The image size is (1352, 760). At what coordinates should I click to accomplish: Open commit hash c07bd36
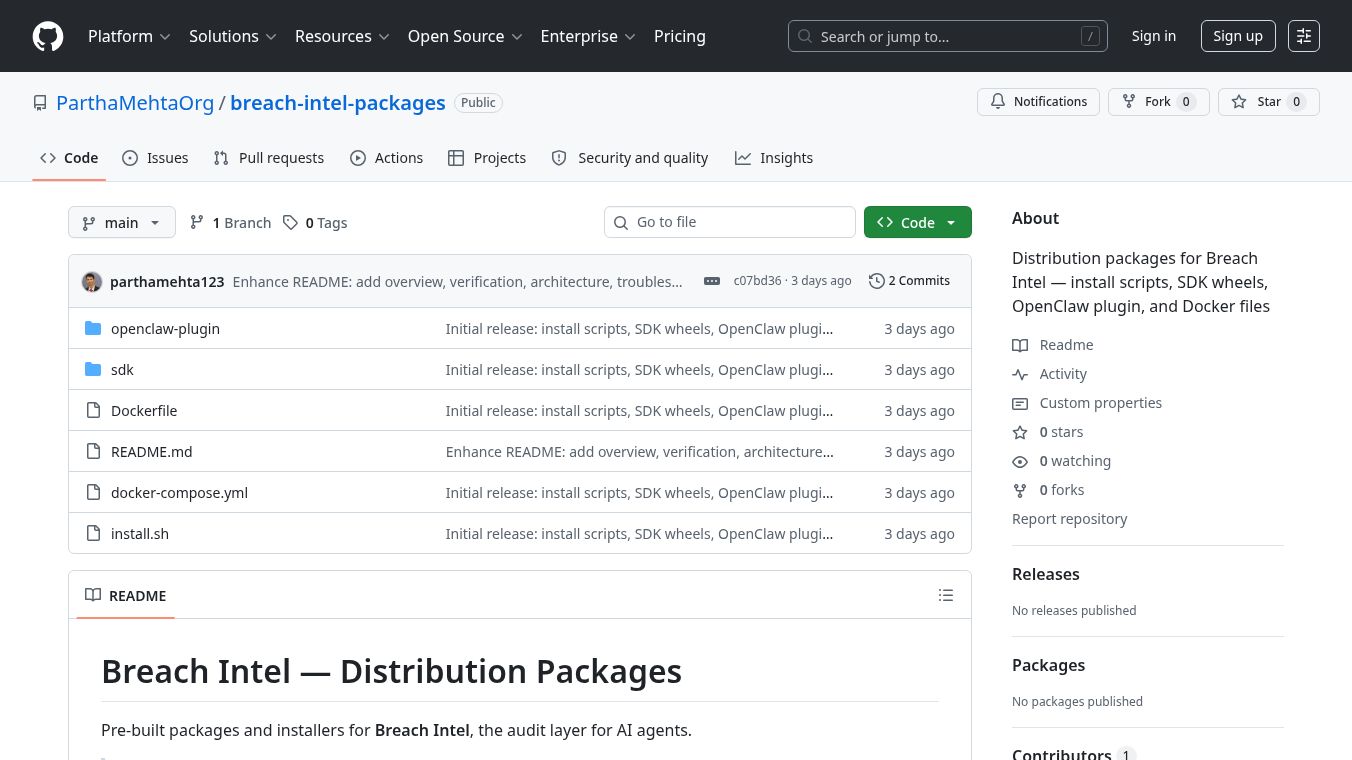(x=757, y=281)
